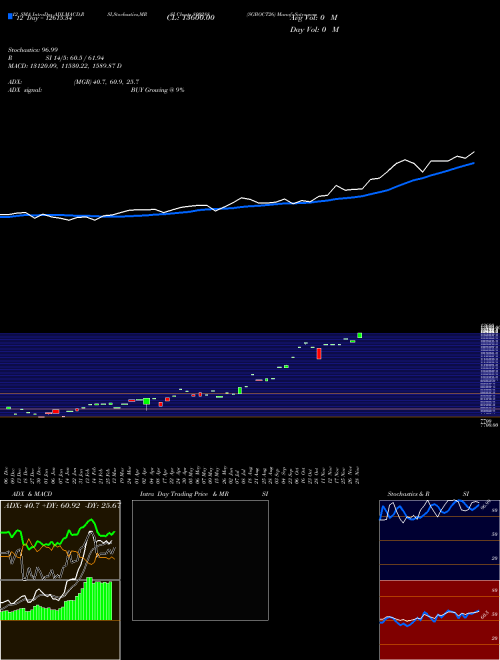
Task: Select the '12 Day = 12615.34' SMA value
Action: (x=44, y=18)
